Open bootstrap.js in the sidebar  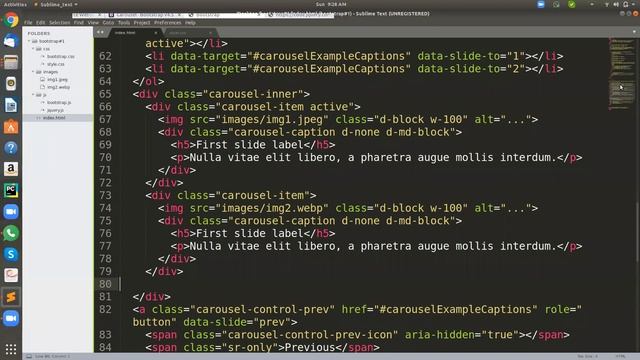click(59, 102)
